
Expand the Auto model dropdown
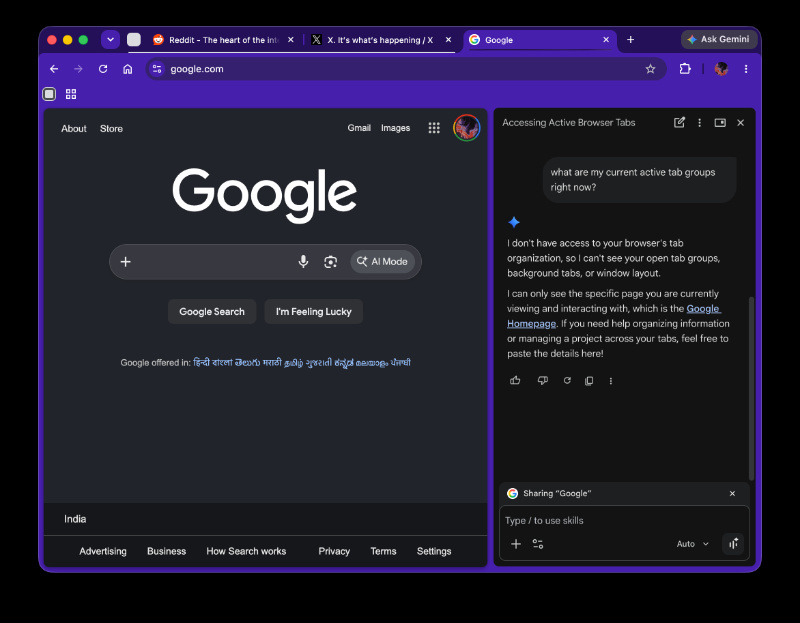692,544
